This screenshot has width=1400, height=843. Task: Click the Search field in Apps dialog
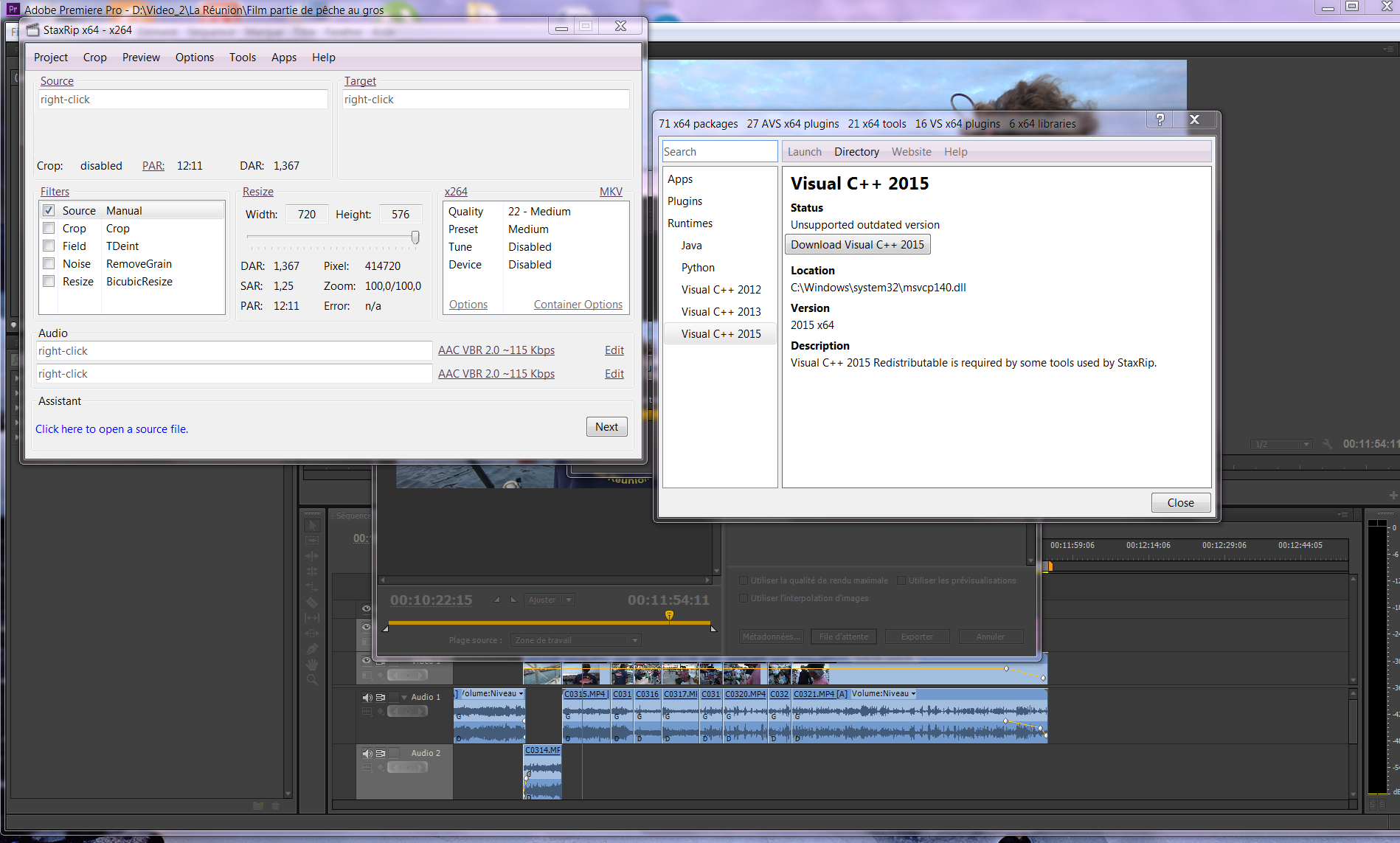[x=720, y=152]
